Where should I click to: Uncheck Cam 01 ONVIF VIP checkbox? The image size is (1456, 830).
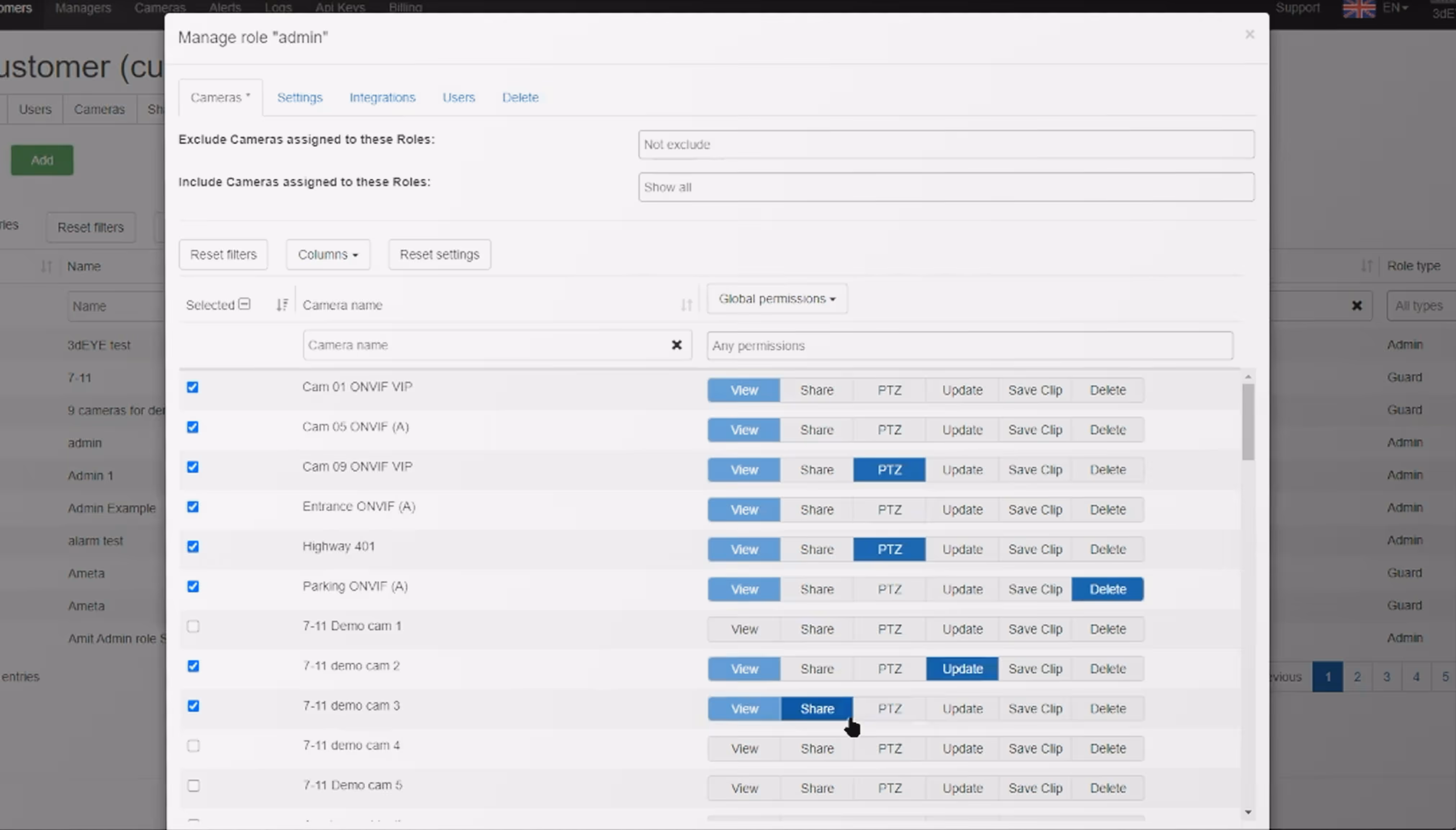click(x=193, y=388)
